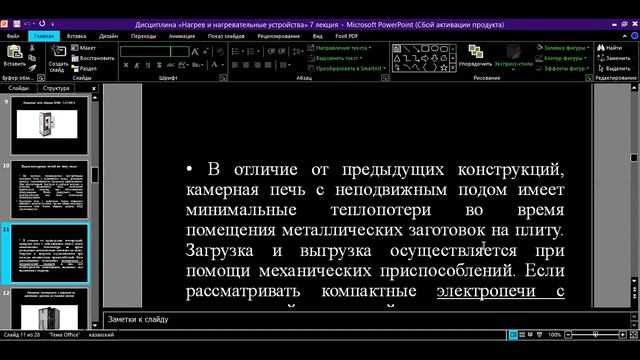Toggle text shadow (abc) formatting
Screen dimensions: 640x360
pyautogui.click(x=170, y=65)
